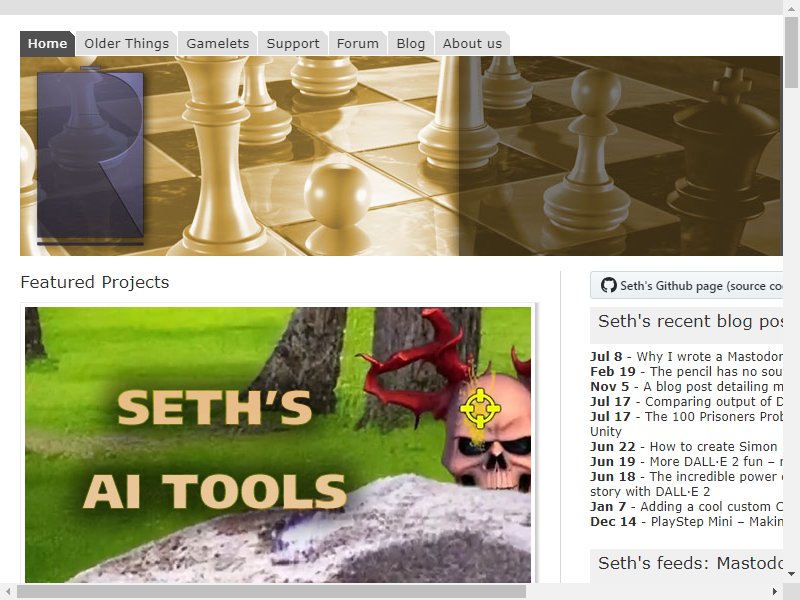This screenshot has height=600, width=800.
Task: Select the Blog tab
Action: click(x=411, y=44)
